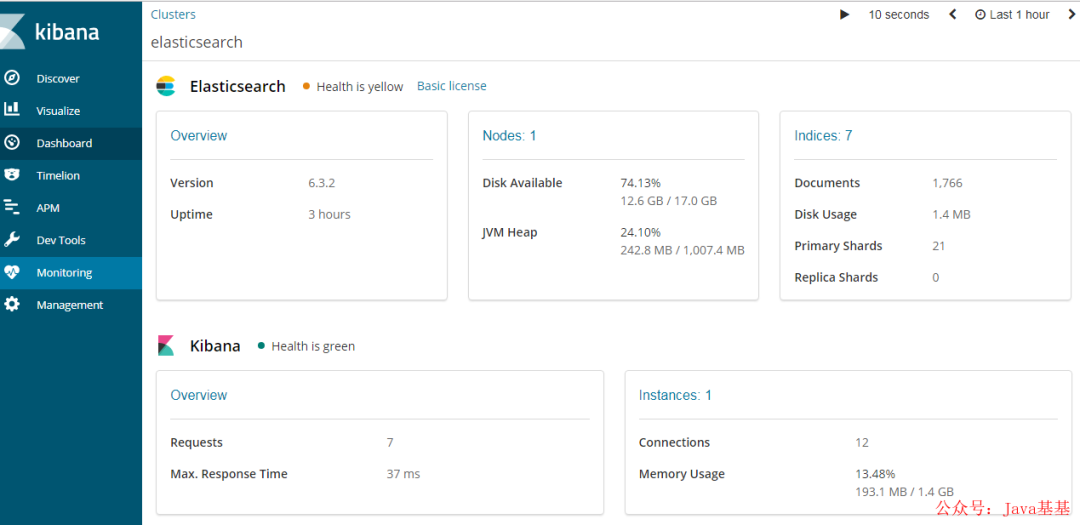Select Dev Tools menu label
The width and height of the screenshot is (1080, 525).
tap(61, 240)
